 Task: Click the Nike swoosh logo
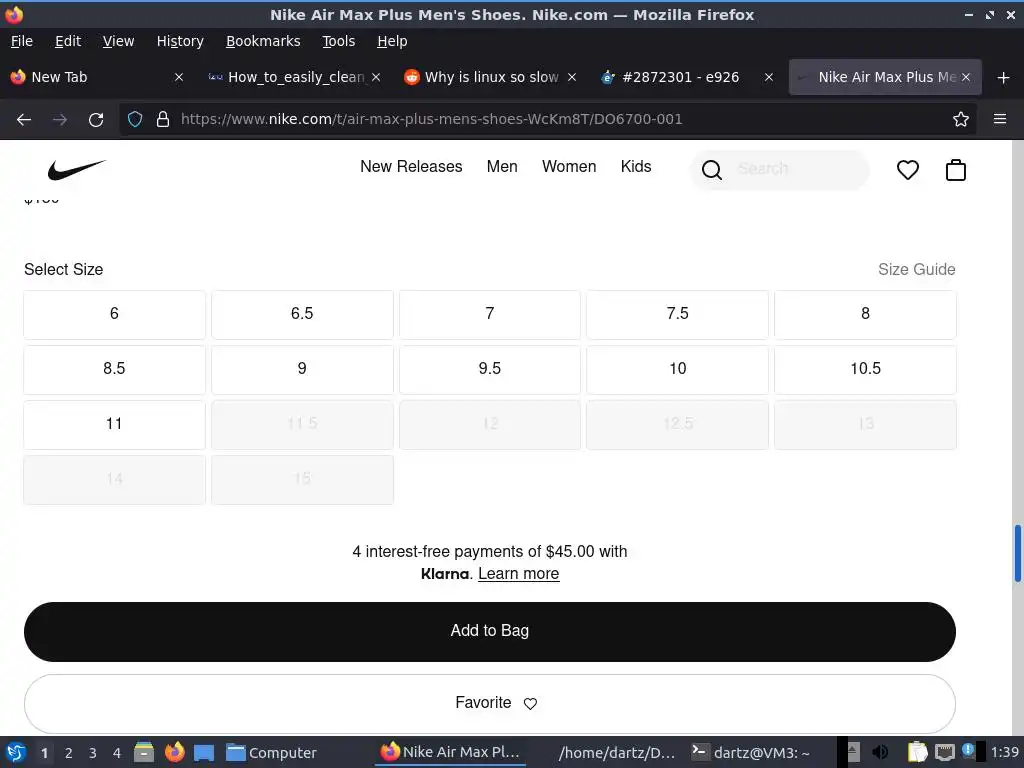(76, 169)
